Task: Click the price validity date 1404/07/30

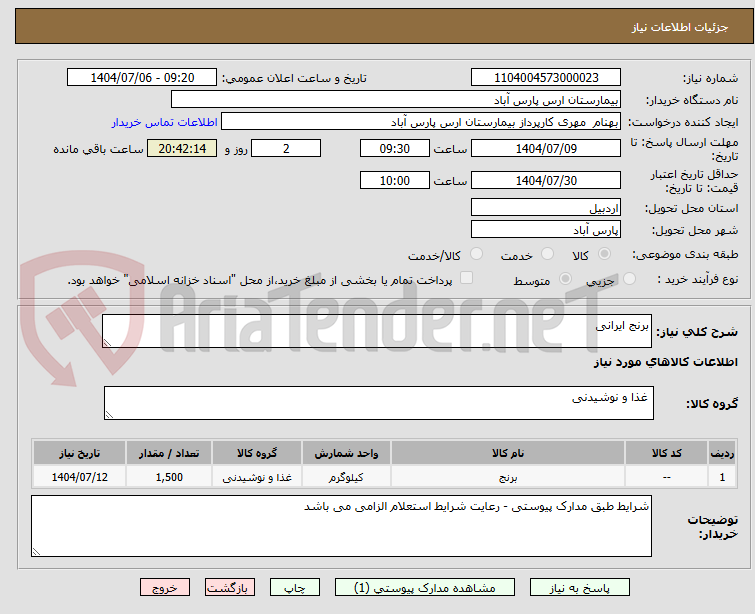Action: [x=546, y=181]
